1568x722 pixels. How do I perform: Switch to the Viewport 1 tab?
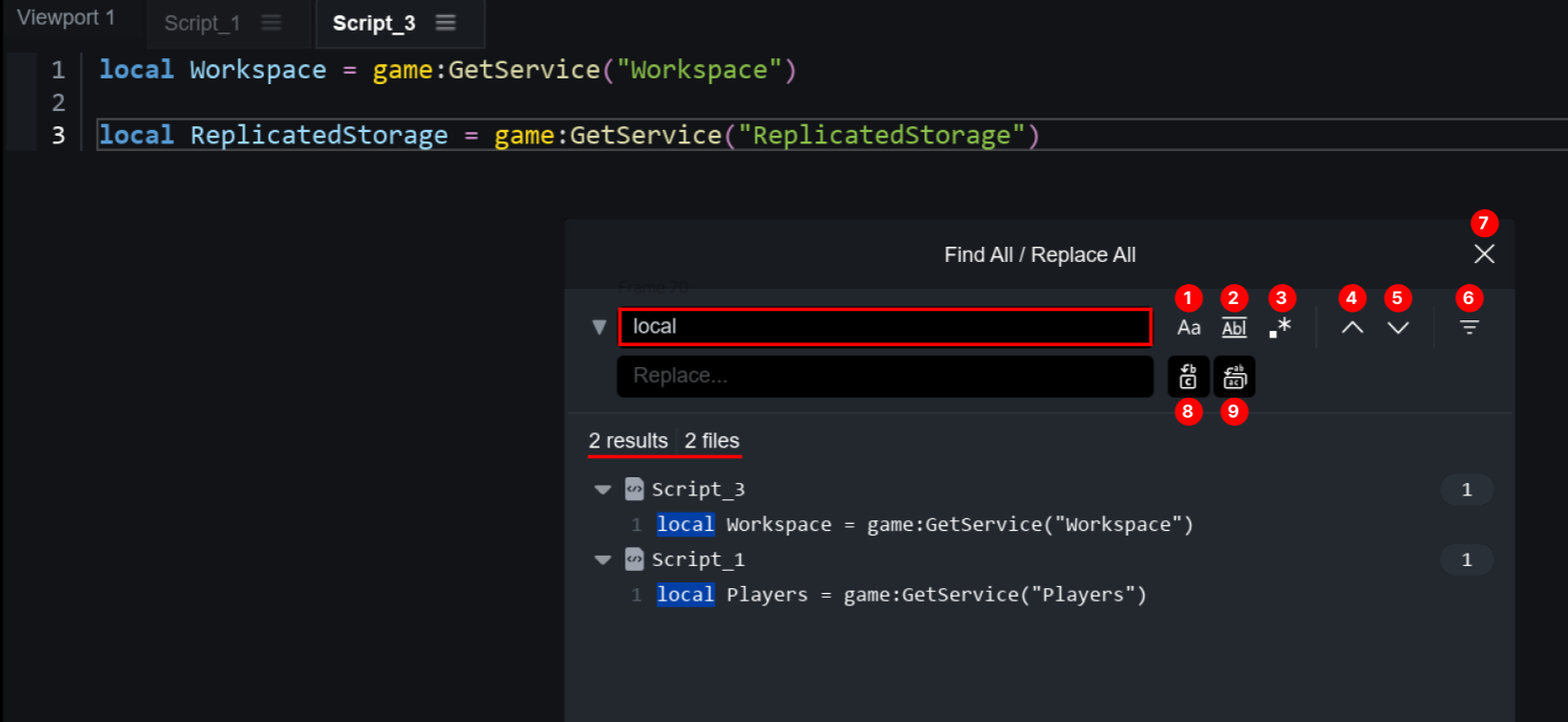click(66, 18)
